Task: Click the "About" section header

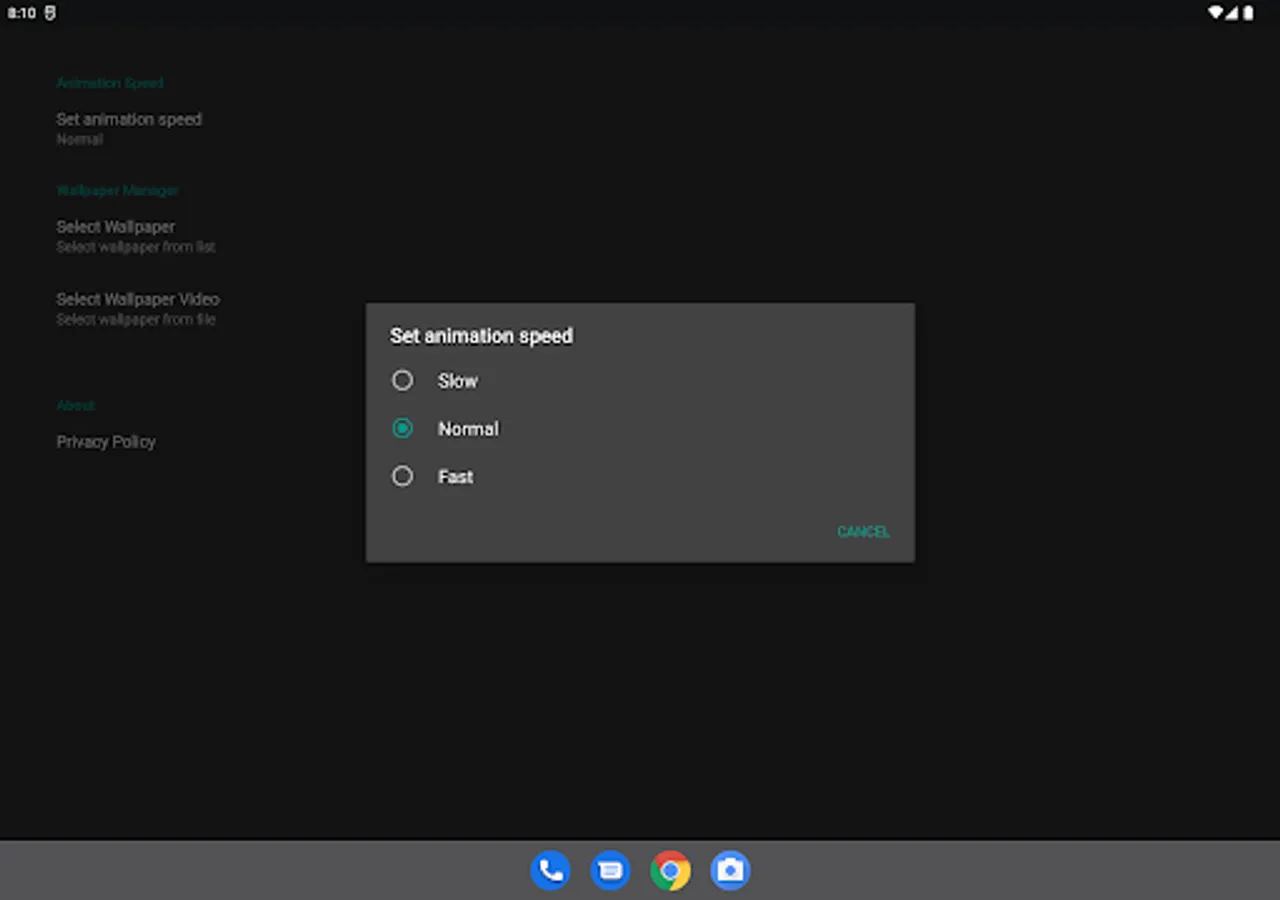Action: tap(75, 405)
